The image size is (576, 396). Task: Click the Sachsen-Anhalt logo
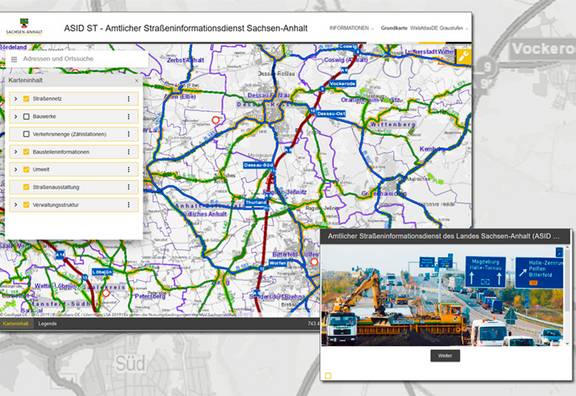point(24,26)
